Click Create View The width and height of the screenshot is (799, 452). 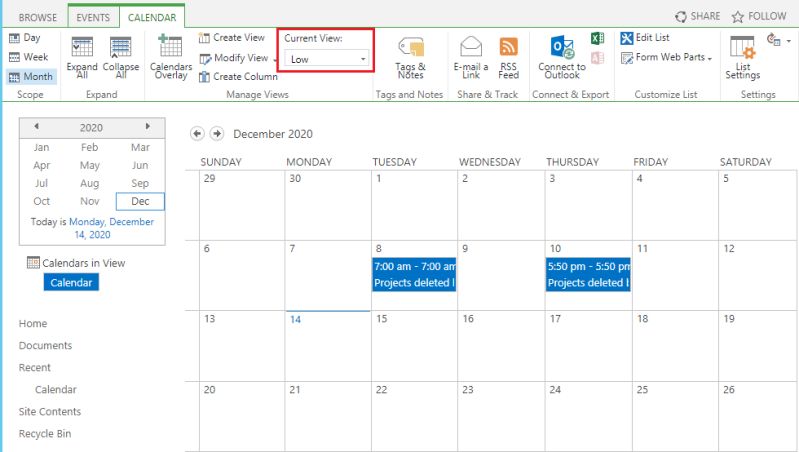pos(232,38)
